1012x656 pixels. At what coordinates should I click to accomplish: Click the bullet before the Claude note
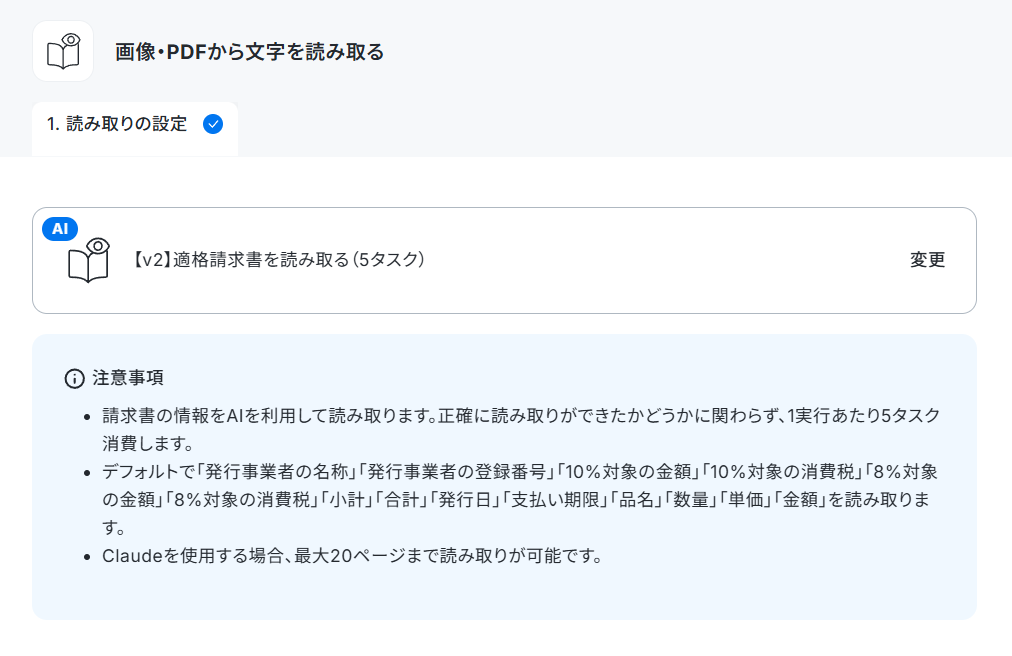87,557
